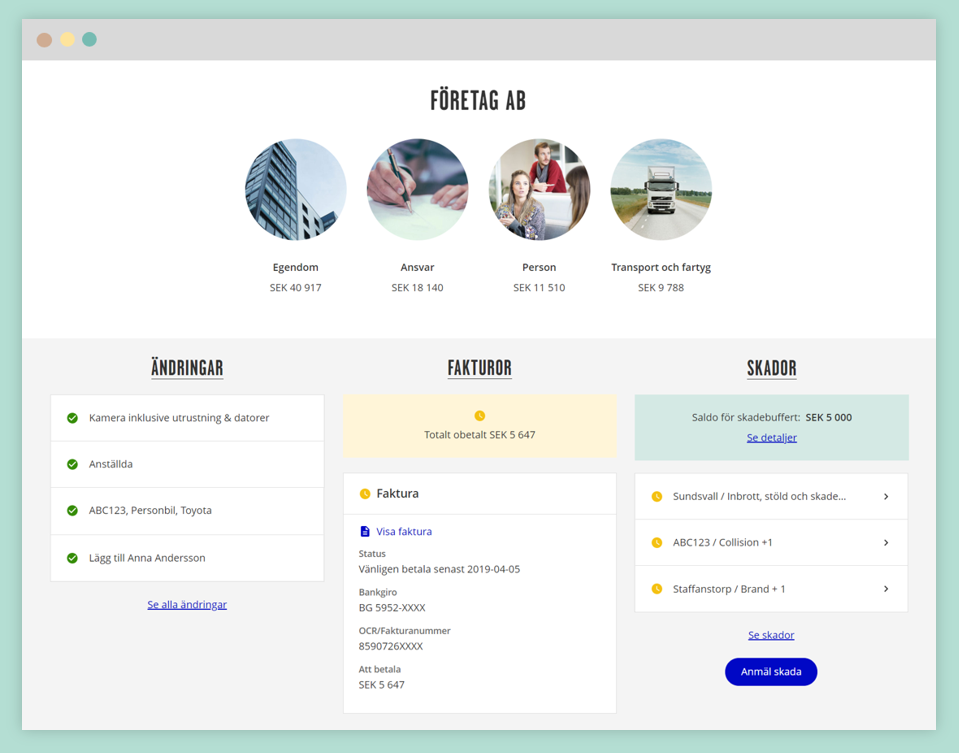Click the Anmäl skada button
Viewport: 959px width, 753px height.
click(x=771, y=672)
